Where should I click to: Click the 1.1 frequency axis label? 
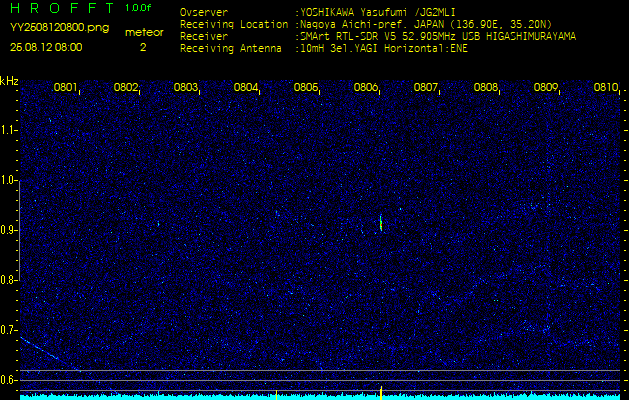point(8,130)
